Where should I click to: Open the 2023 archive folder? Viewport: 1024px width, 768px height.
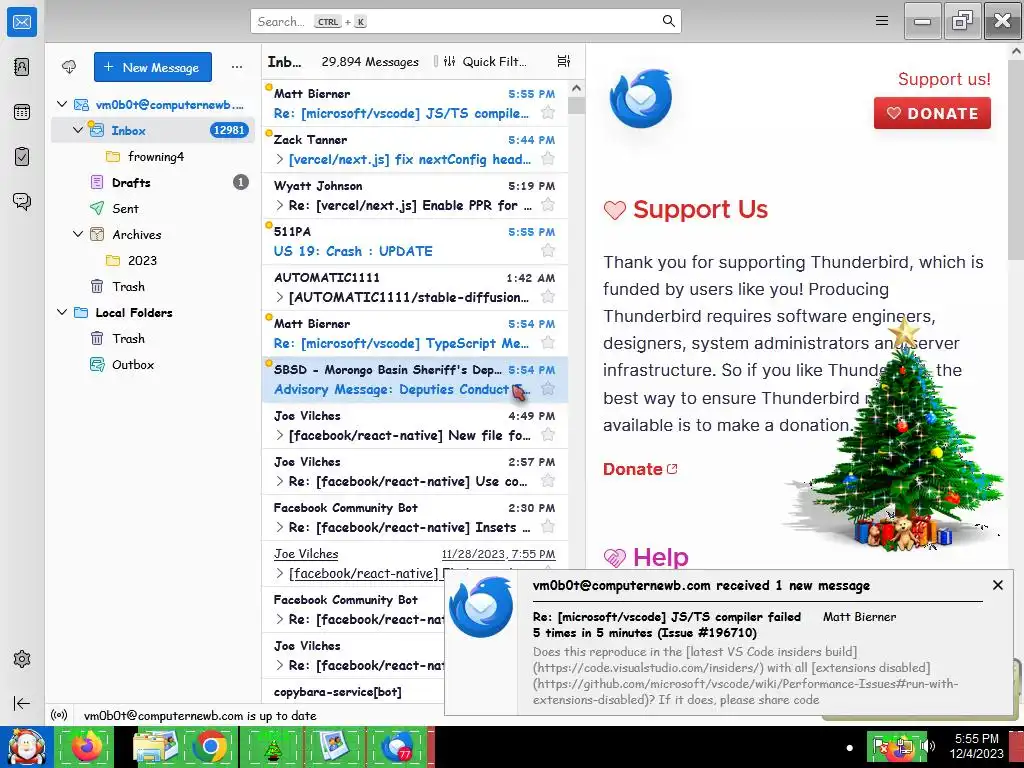click(x=153, y=260)
